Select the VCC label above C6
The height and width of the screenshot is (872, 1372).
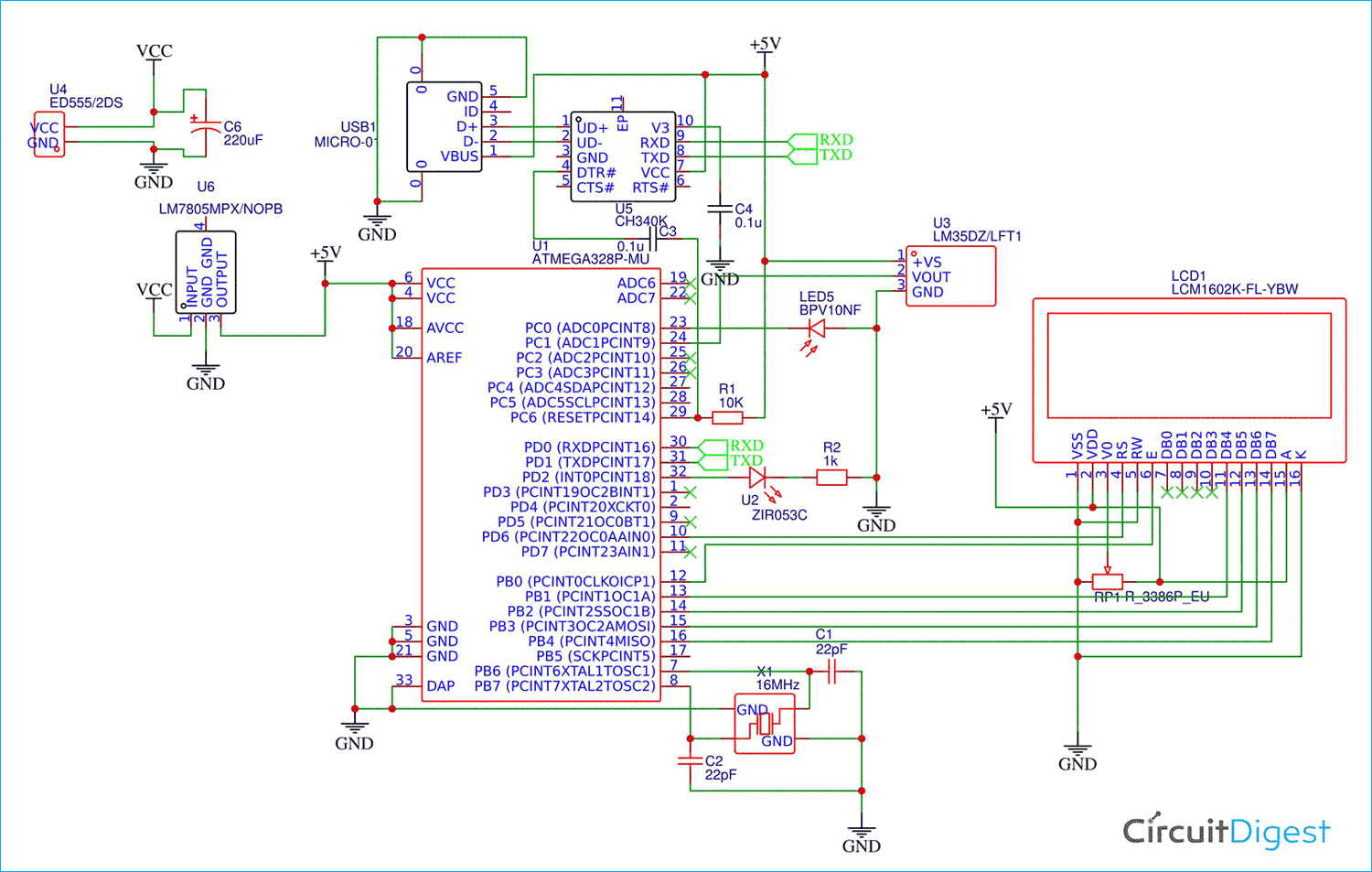(154, 50)
